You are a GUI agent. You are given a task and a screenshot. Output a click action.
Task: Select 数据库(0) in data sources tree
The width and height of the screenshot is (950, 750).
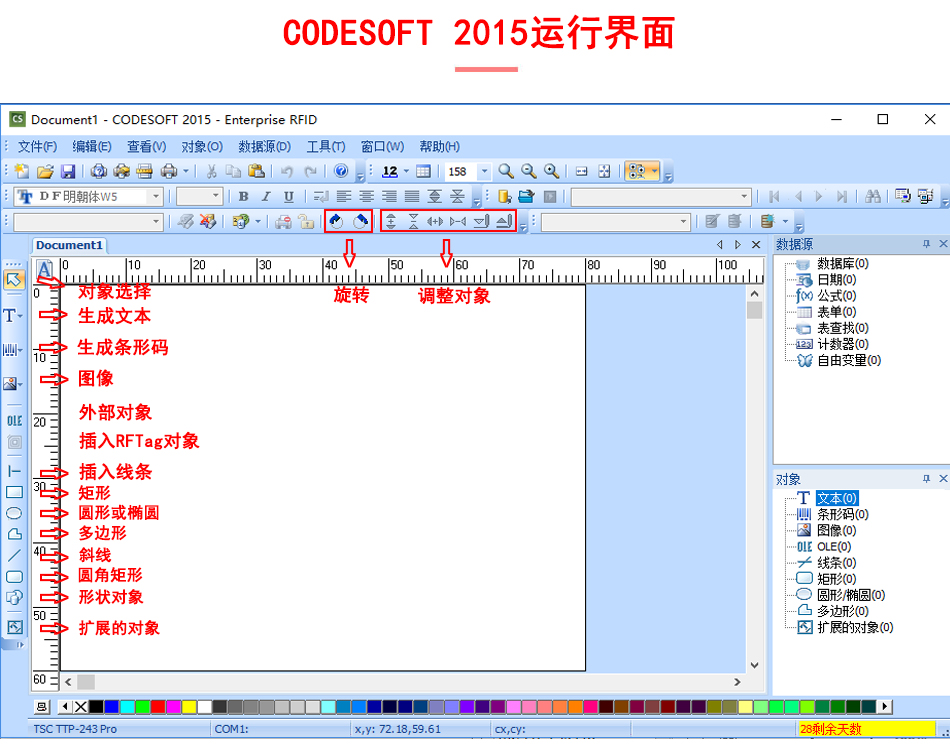coord(842,264)
